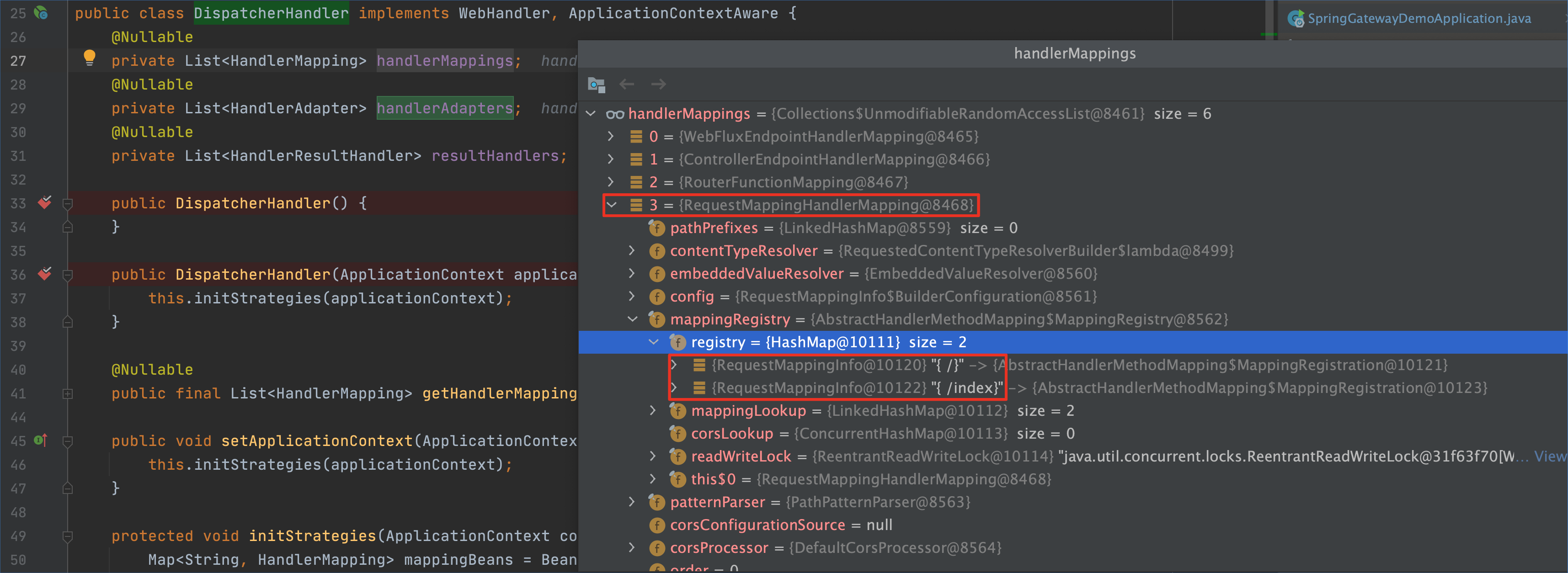Expand the patternParser field
1568x573 pixels.
(632, 502)
